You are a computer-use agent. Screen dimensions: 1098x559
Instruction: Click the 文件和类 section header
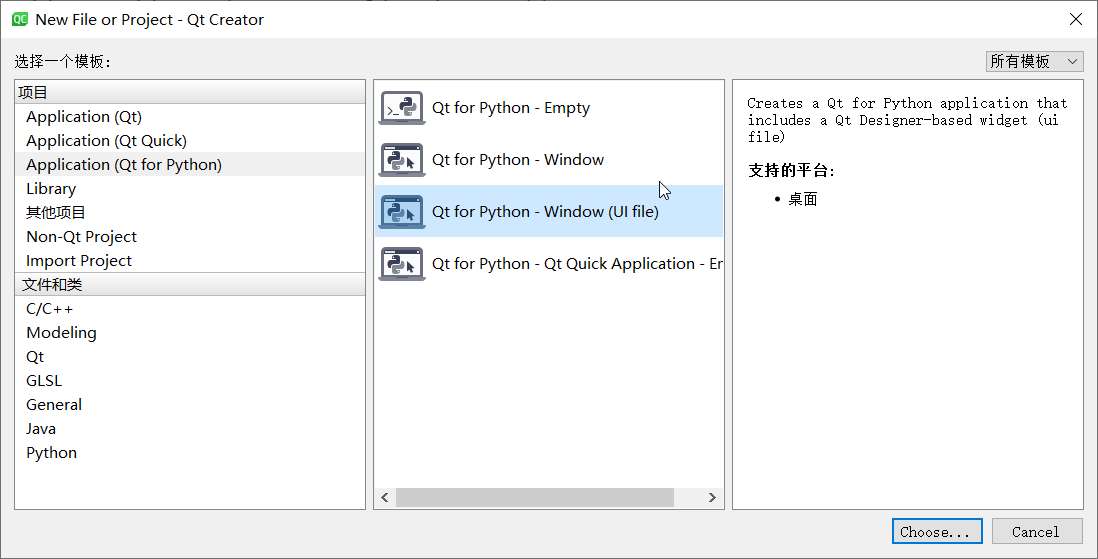click(x=190, y=284)
